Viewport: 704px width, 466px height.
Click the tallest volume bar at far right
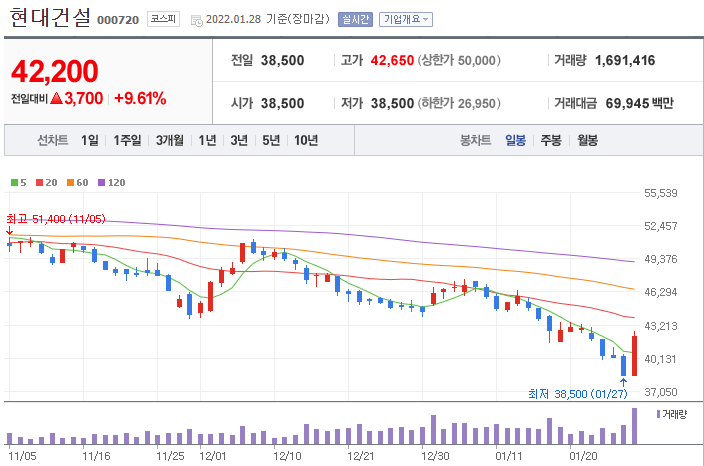pyautogui.click(x=634, y=426)
